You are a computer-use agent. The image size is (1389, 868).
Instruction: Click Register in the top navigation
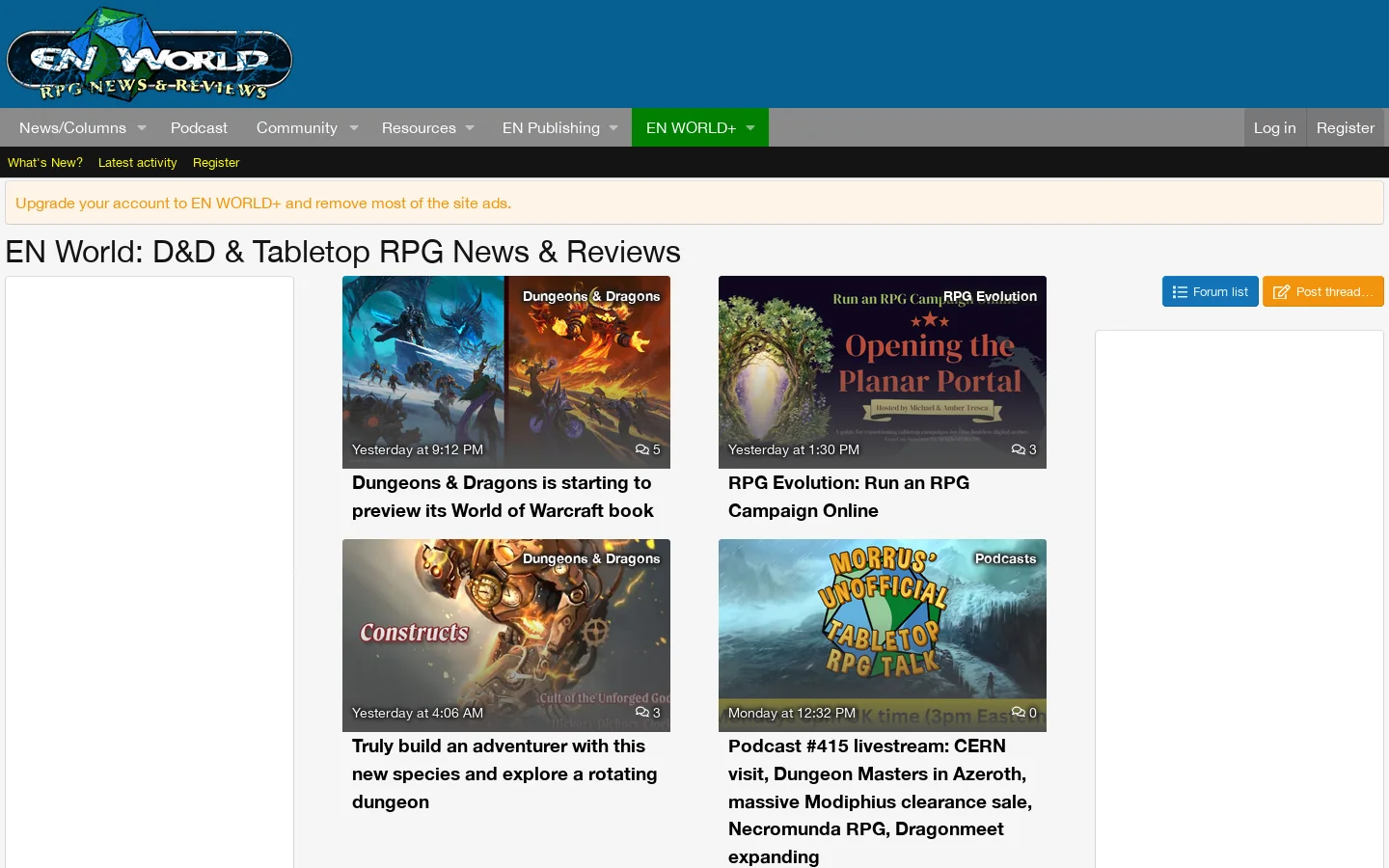click(x=1345, y=127)
